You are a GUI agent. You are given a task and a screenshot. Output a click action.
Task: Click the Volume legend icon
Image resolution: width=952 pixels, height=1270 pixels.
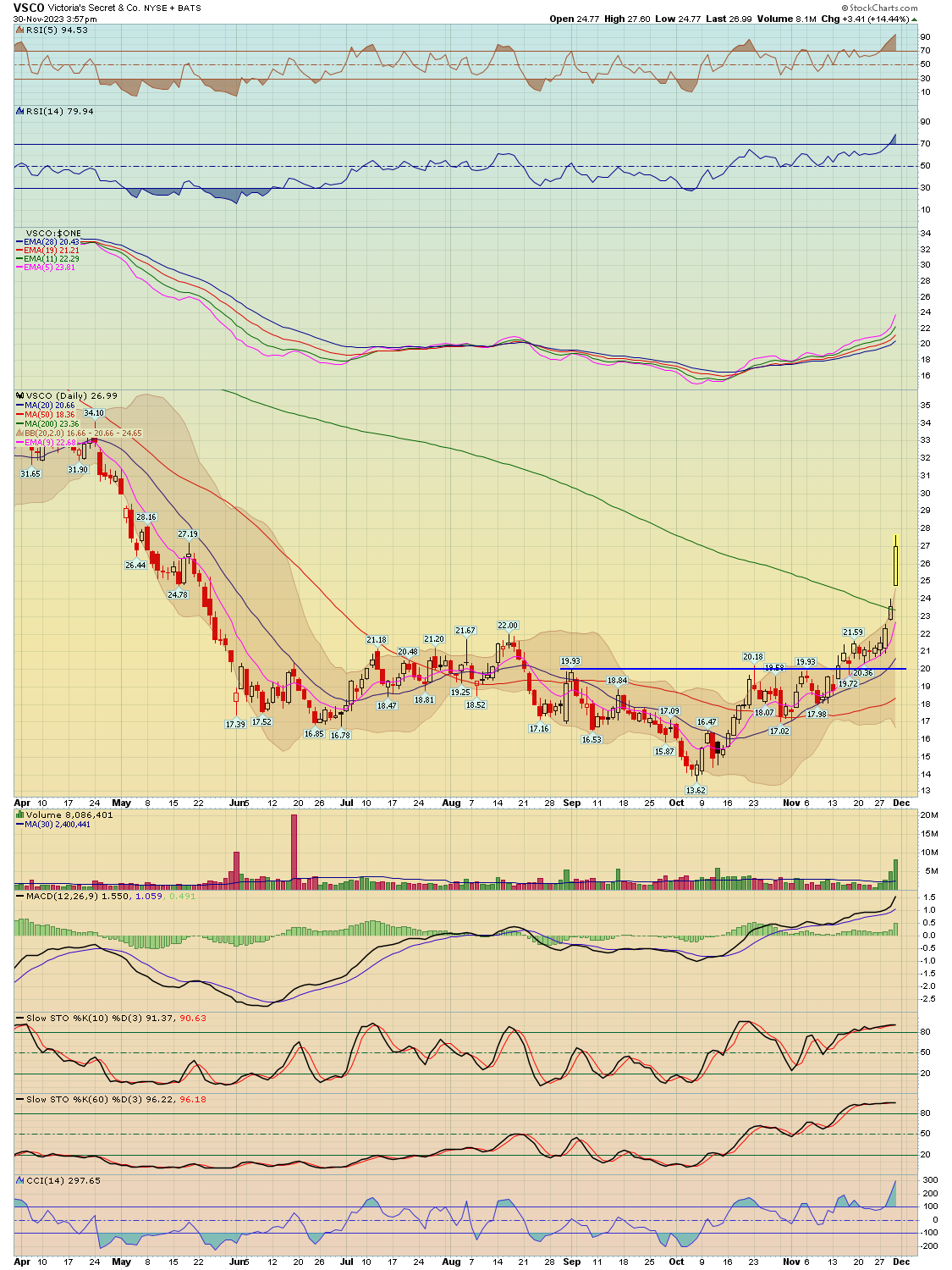coord(20,814)
